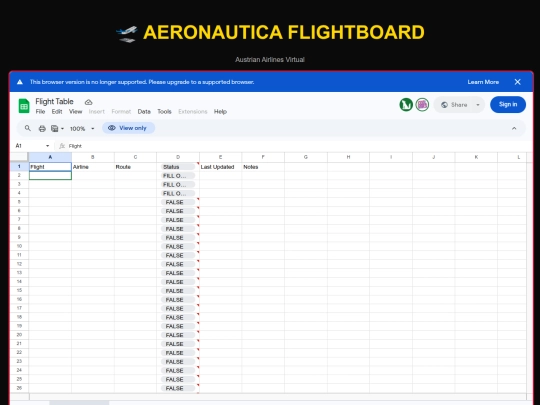Click the Aeronautica Flightboard heading

(284, 32)
